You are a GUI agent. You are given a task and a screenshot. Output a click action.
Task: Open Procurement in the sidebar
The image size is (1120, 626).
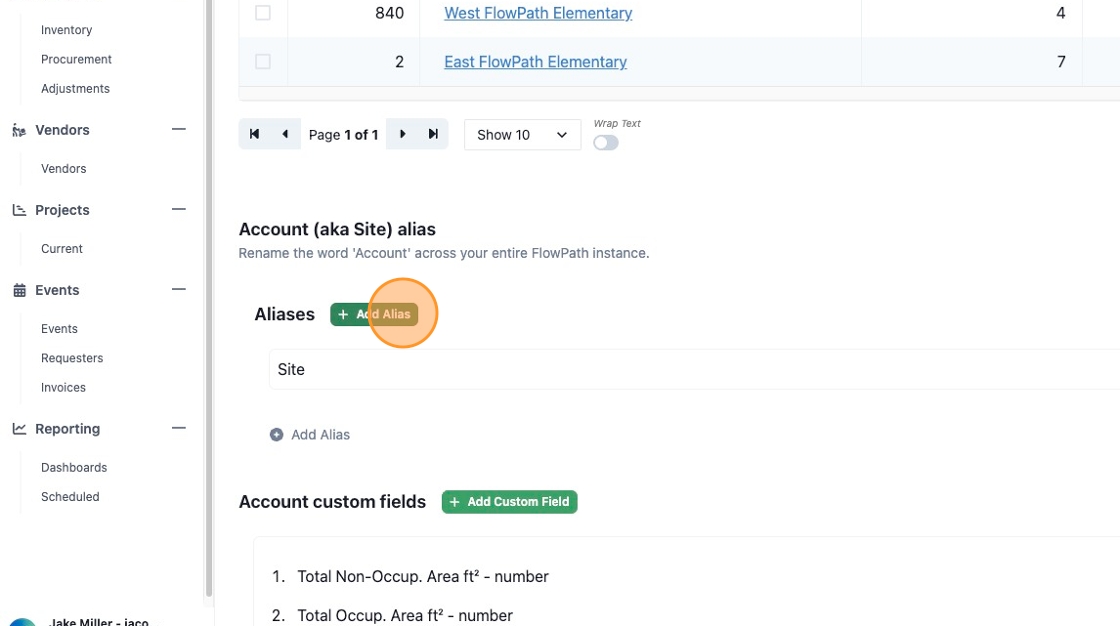pos(76,59)
